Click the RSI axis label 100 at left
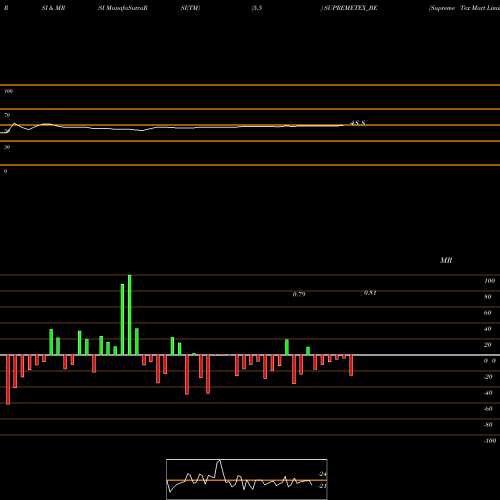Image resolution: width=500 pixels, height=500 pixels. click(8, 91)
